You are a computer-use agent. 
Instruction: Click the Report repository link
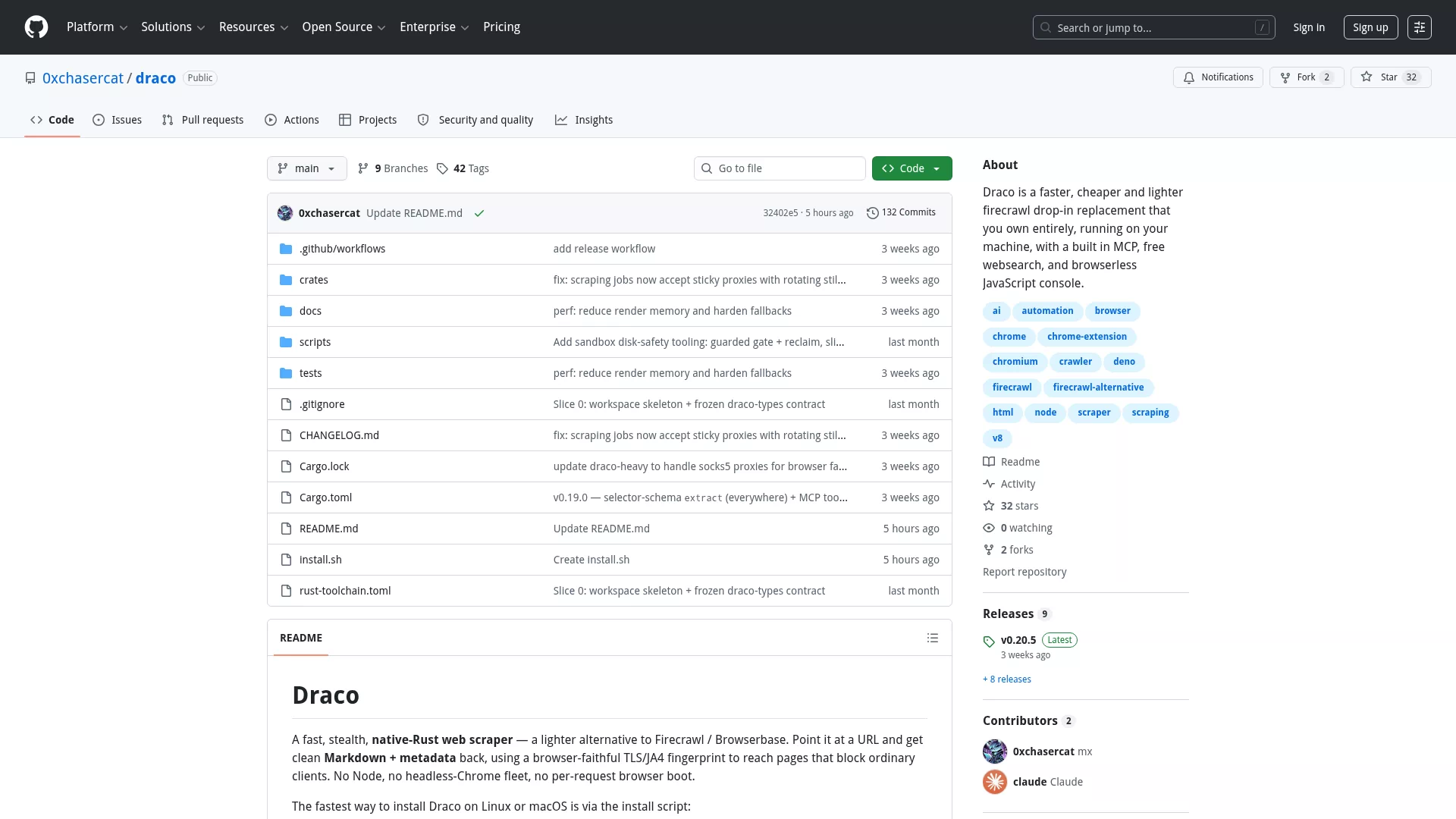pyautogui.click(x=1025, y=572)
